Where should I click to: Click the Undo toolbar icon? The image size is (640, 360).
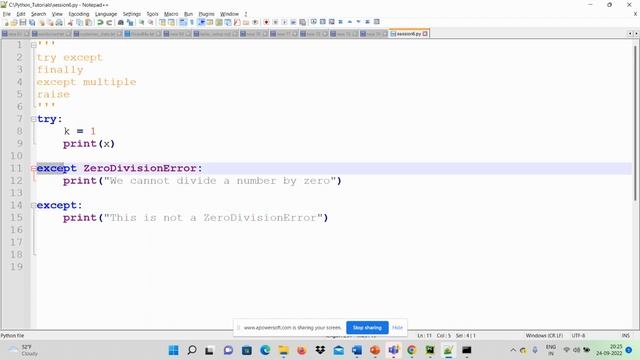[x=100, y=22]
